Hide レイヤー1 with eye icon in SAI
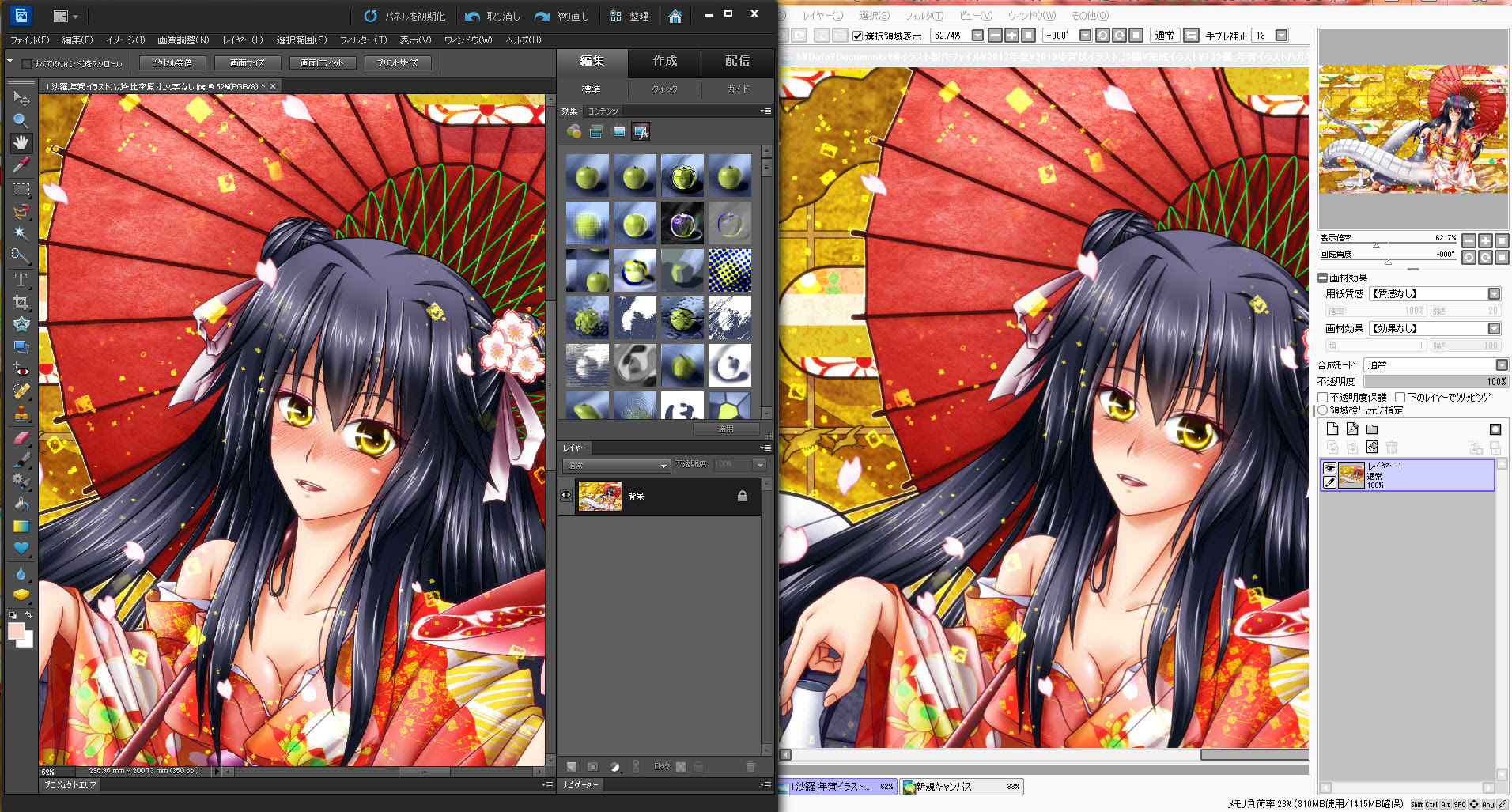 (x=1330, y=468)
